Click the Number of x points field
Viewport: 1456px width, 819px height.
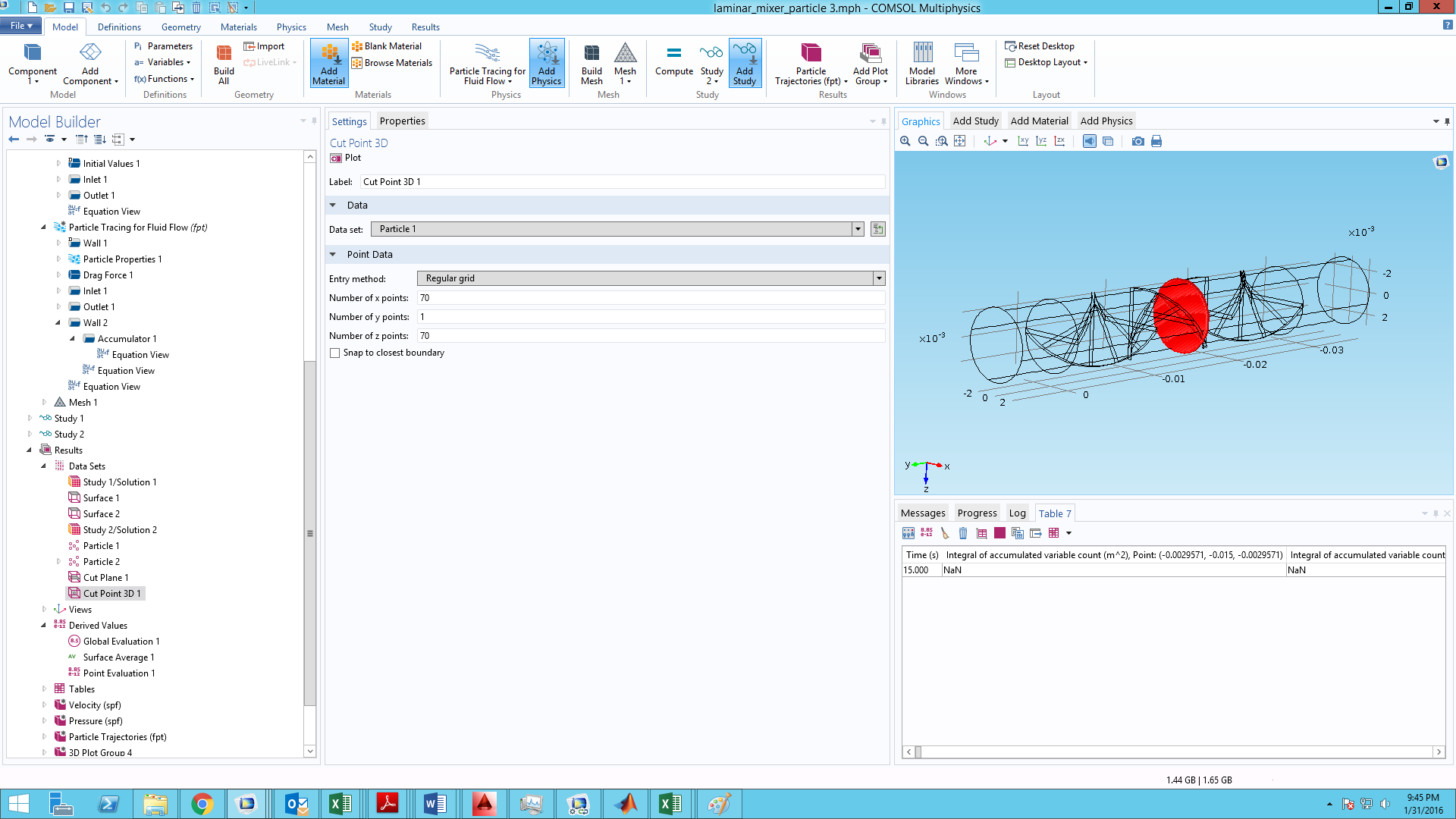coord(651,298)
